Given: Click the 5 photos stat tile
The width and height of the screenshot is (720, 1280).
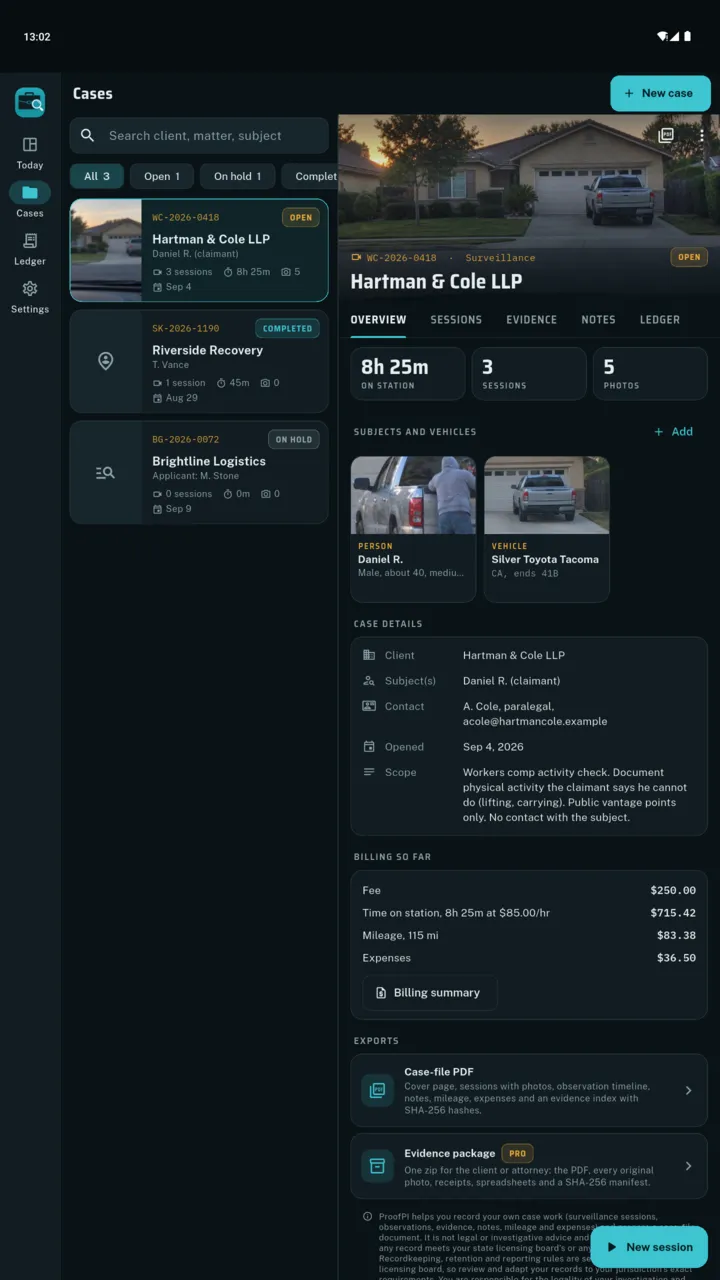Looking at the screenshot, I should point(650,373).
